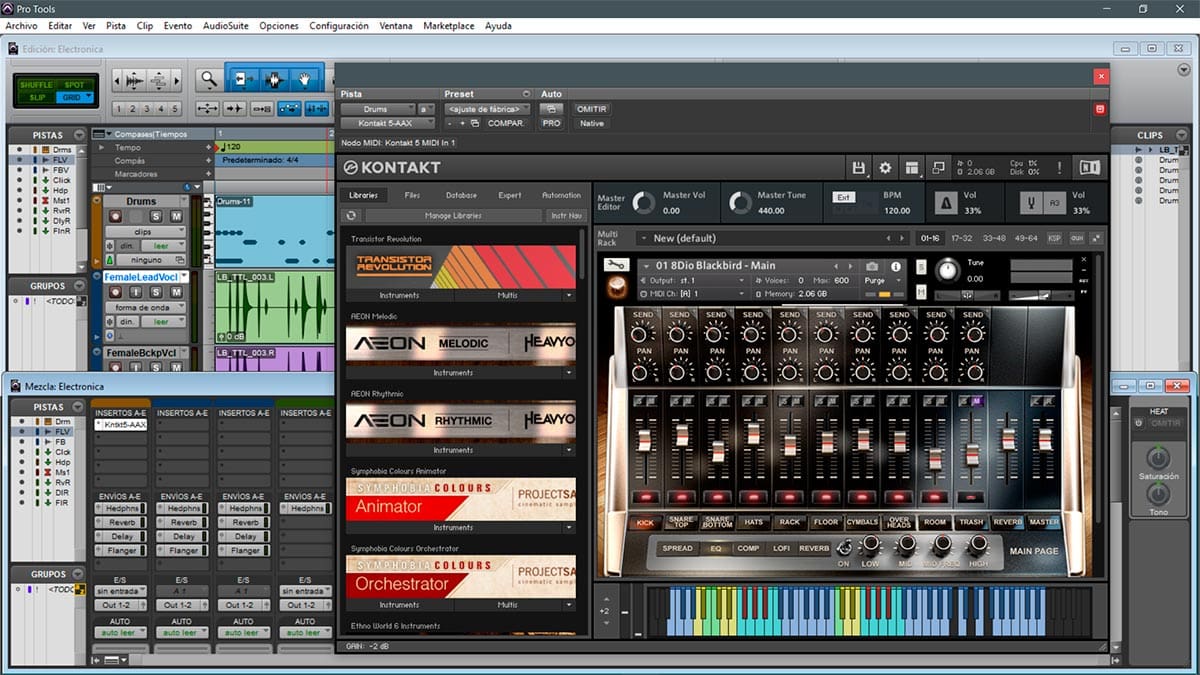
Task: Switch to the Kontakt Files tab
Action: [412, 195]
